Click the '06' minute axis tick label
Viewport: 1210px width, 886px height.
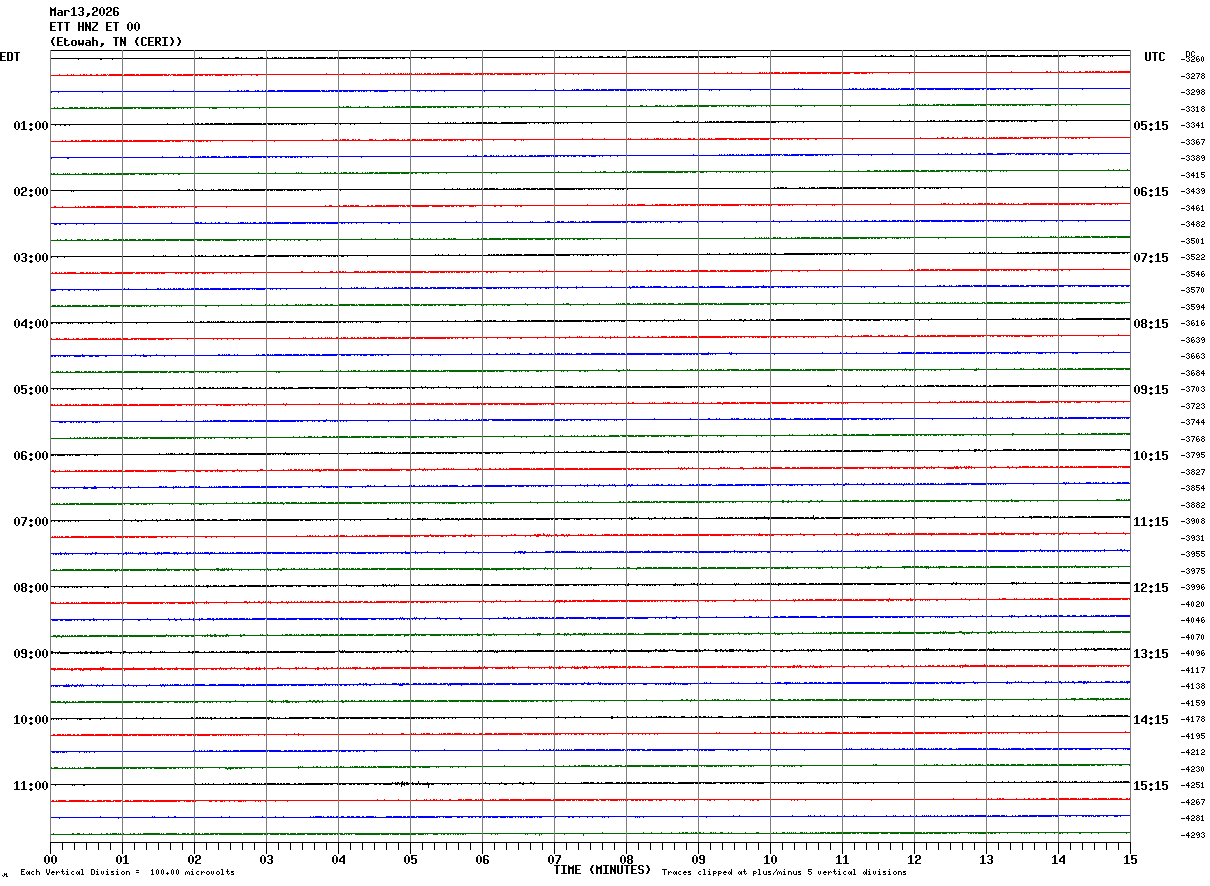point(482,859)
